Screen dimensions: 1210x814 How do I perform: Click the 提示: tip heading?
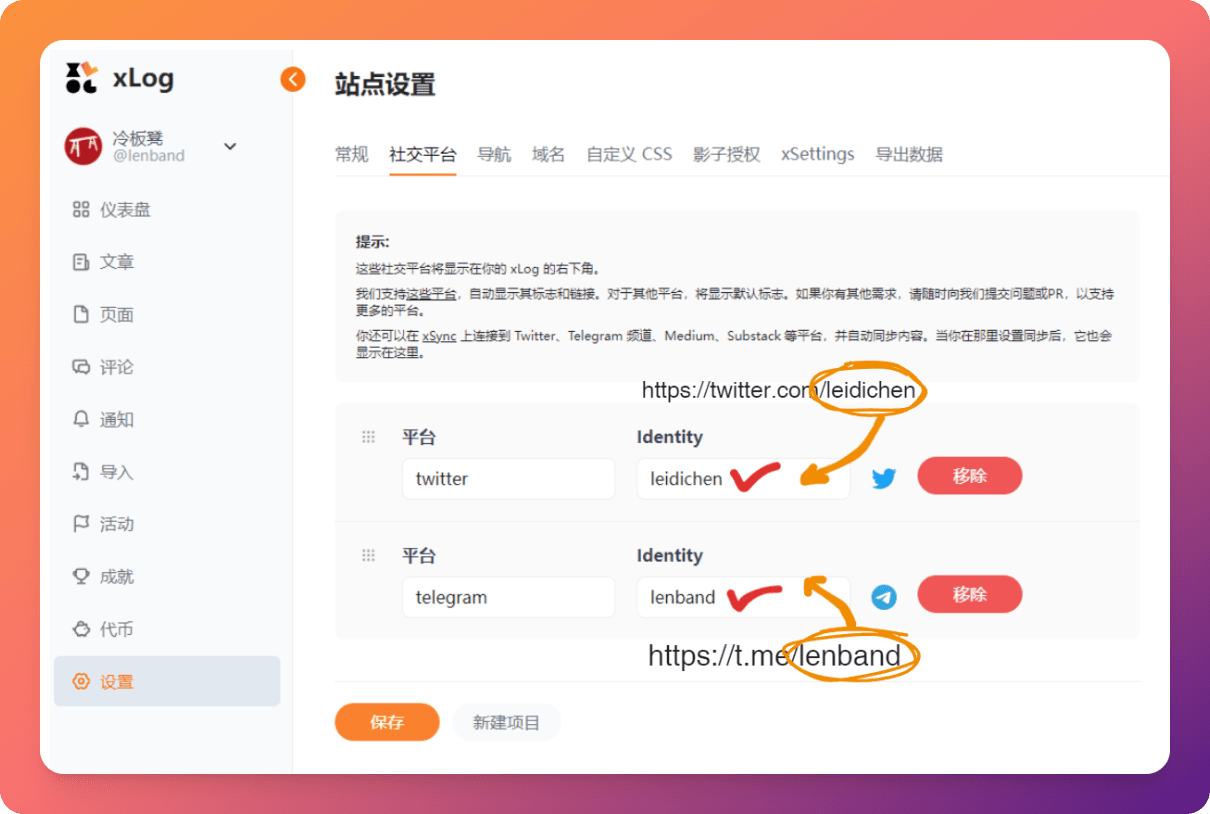click(x=373, y=242)
